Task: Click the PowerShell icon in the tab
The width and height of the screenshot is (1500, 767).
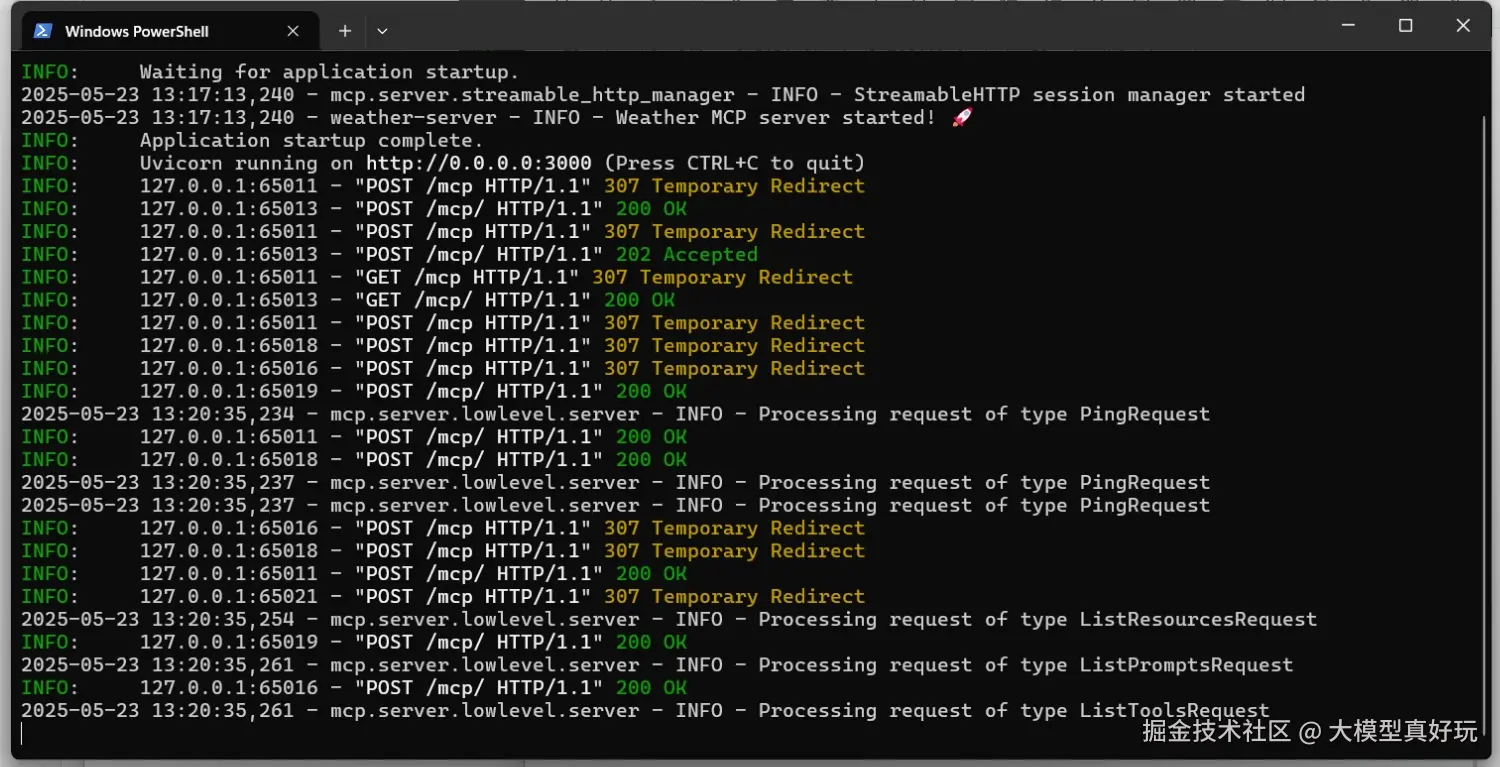Action: pyautogui.click(x=43, y=31)
